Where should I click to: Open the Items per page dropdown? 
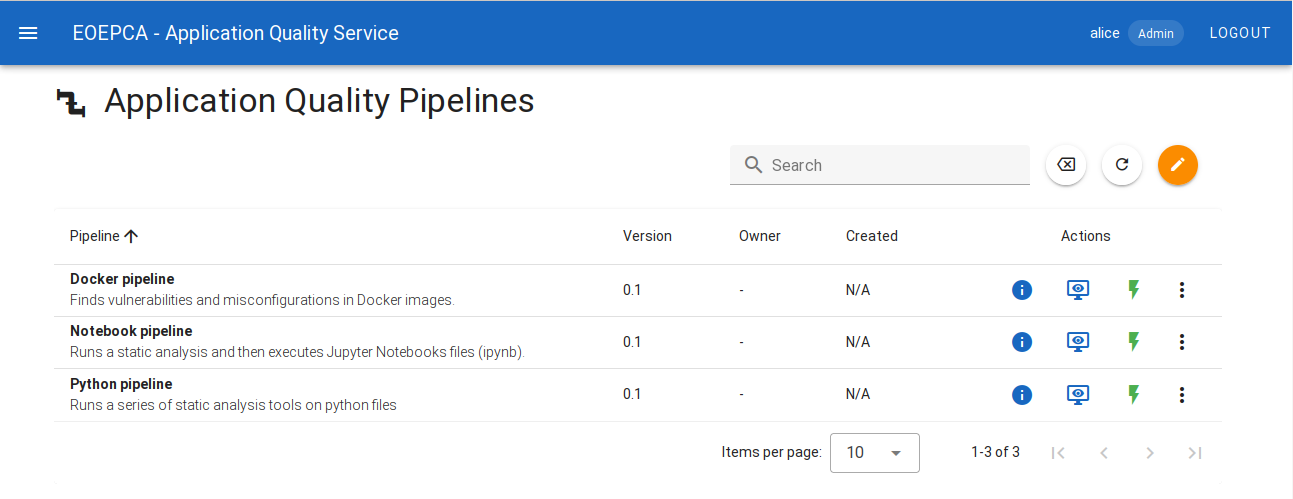click(875, 453)
